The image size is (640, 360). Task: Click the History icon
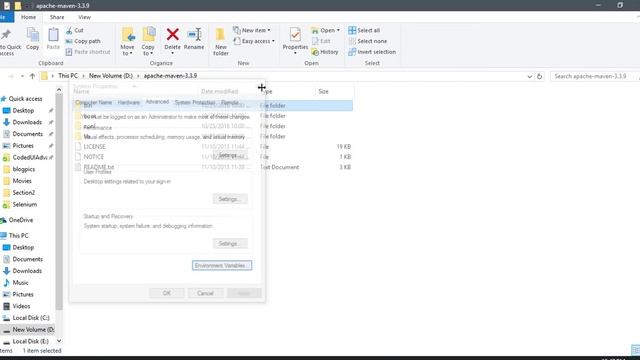(x=315, y=52)
